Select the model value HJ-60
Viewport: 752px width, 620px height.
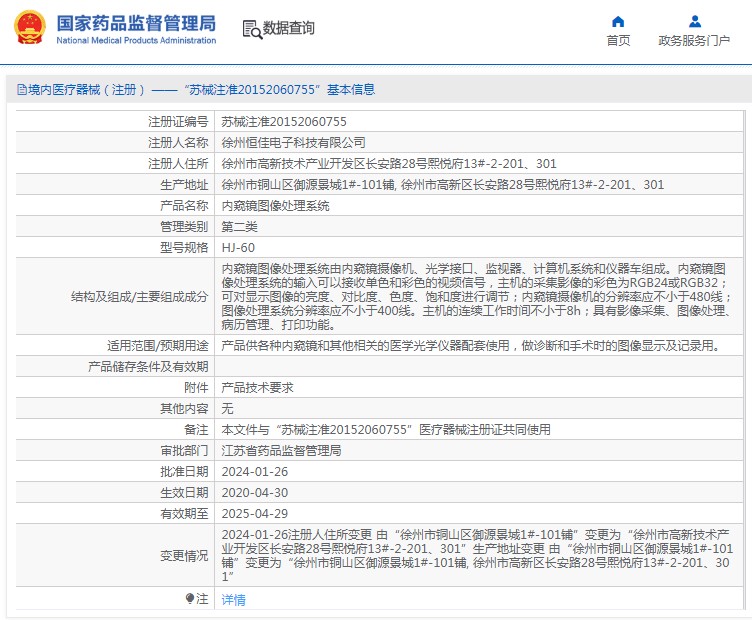tap(238, 247)
